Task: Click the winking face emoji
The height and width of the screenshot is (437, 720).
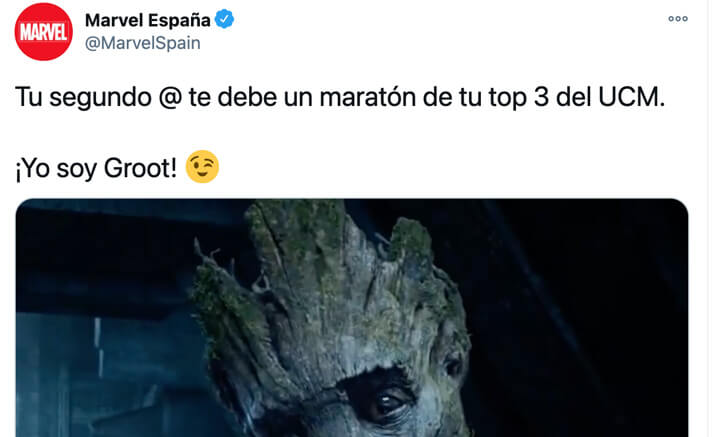Action: [202, 167]
